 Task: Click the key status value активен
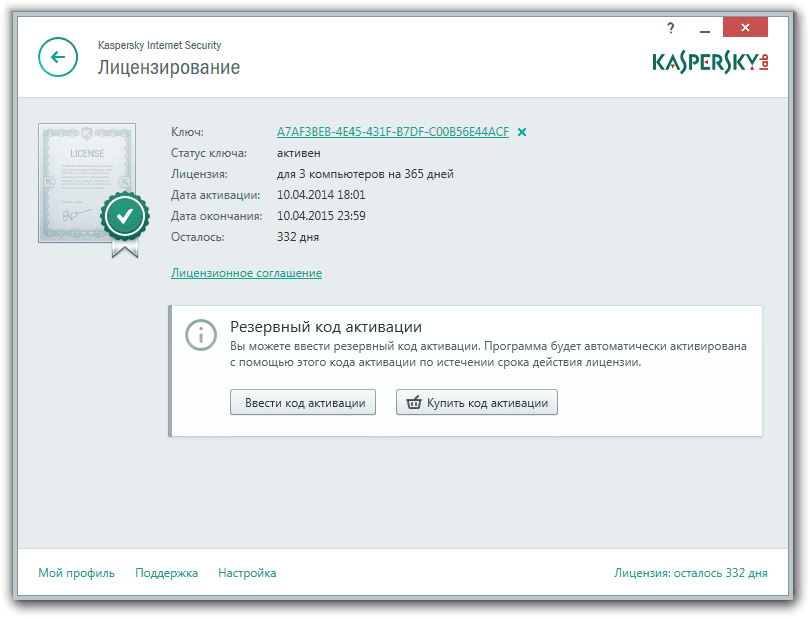click(x=299, y=153)
